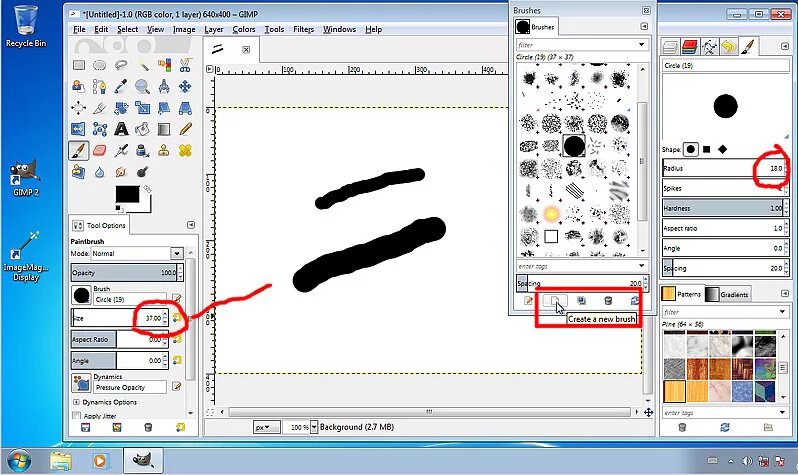Image resolution: width=798 pixels, height=475 pixels.
Task: Enable the Apply Jitter checkbox
Action: click(77, 416)
